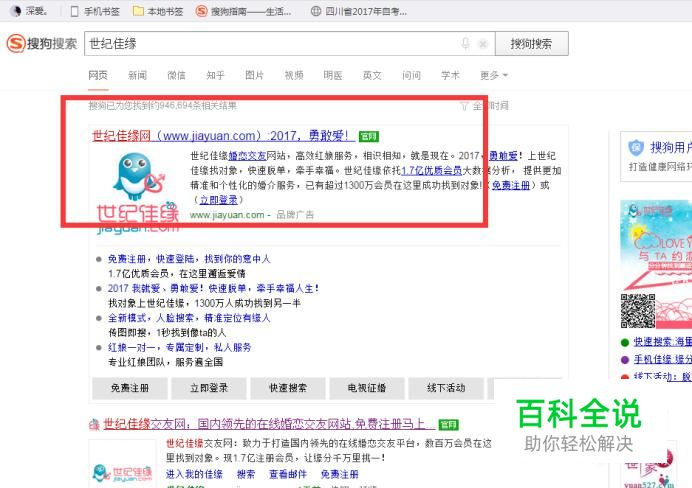Open 免费注册，快速登陆，找到你的意中人 link
The width and height of the screenshot is (692, 488).
[x=189, y=259]
